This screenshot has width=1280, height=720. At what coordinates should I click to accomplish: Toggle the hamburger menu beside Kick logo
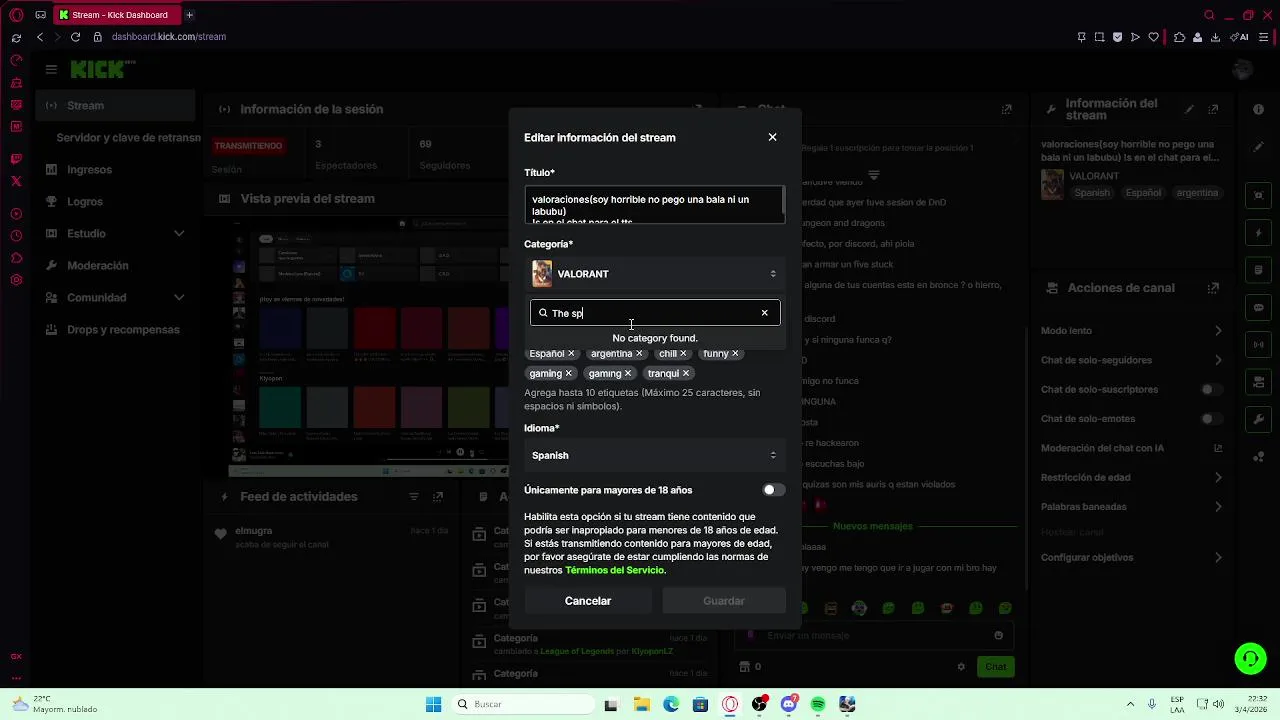pyautogui.click(x=51, y=69)
